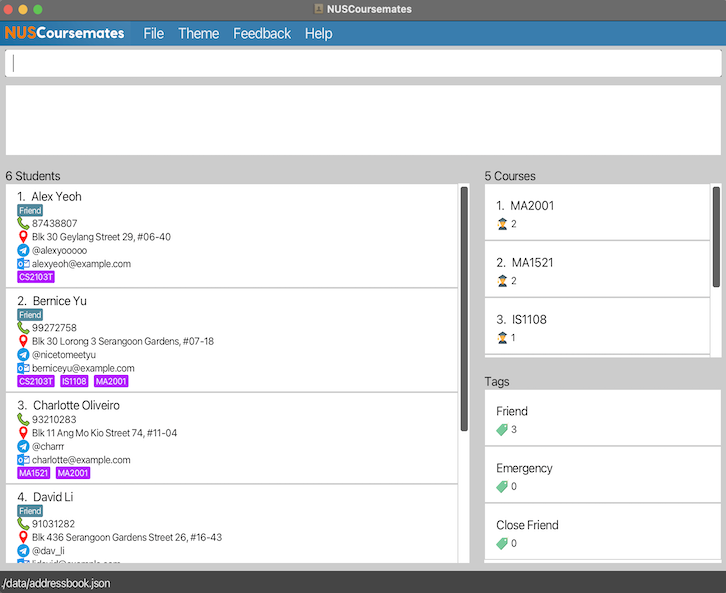This screenshot has width=726, height=593.
Task: Select student name David Li
Action: [53, 497]
